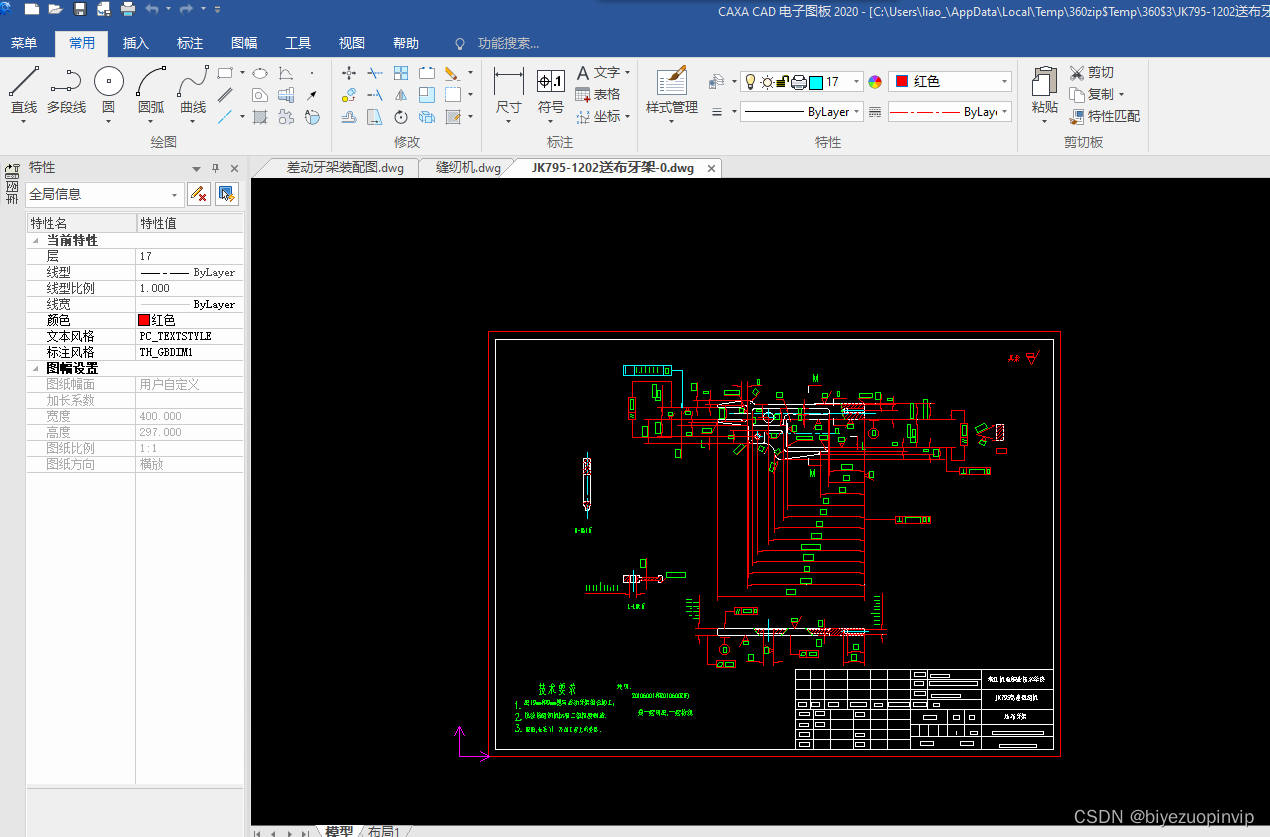The image size is (1270, 837).
Task: Select the parallel lines tool
Action: [226, 95]
